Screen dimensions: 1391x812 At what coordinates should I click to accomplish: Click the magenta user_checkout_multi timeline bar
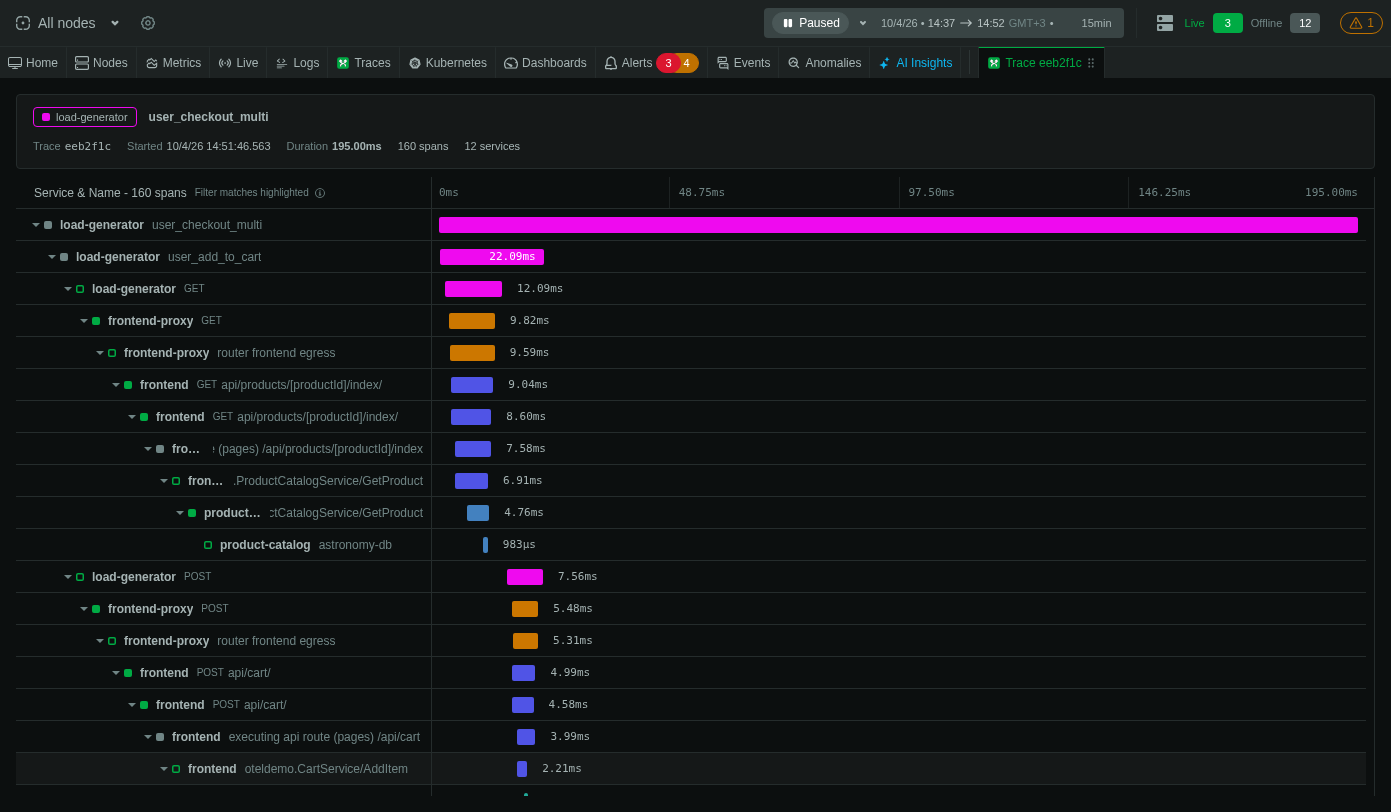898,225
